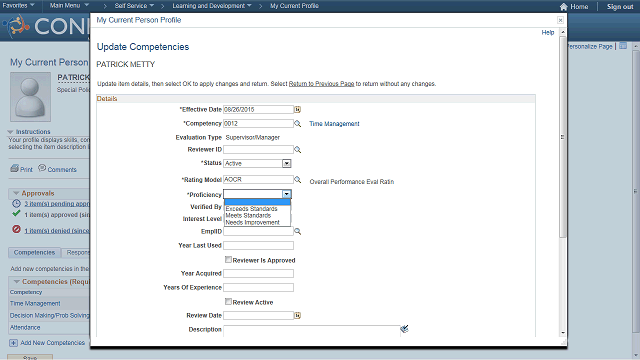
Task: Click the Return to Previous Page link
Action: 321,84
